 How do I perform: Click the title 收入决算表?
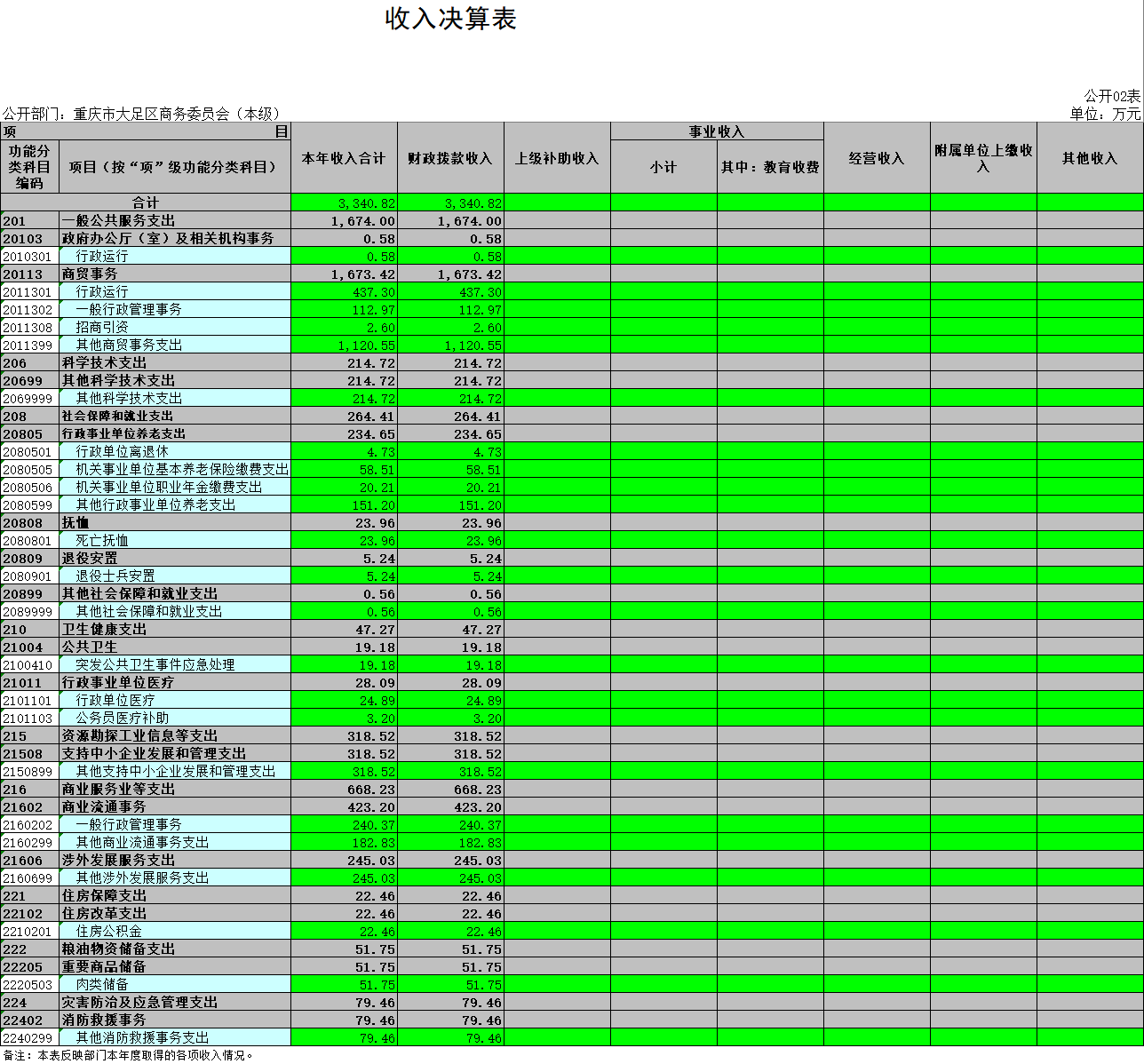(450, 19)
